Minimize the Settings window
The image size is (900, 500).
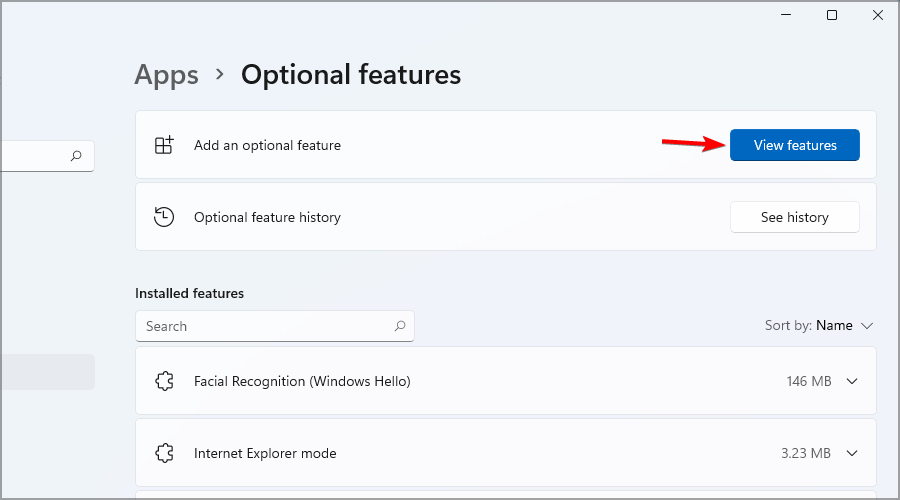(x=785, y=15)
